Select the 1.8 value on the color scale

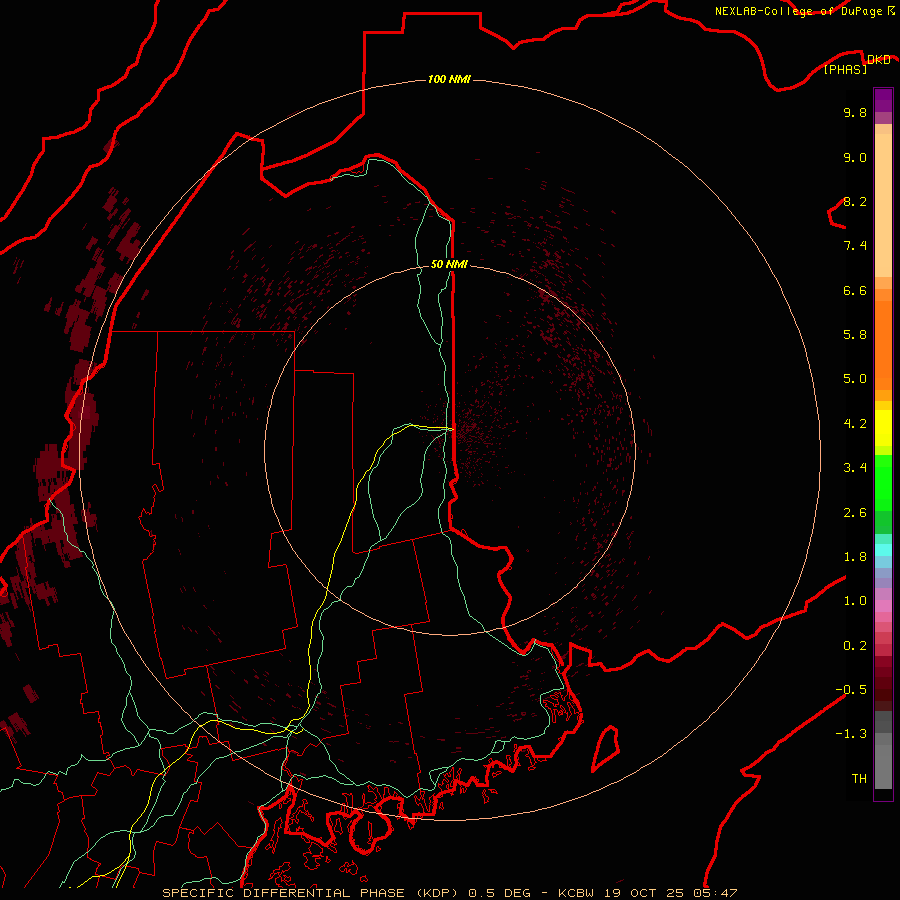pyautogui.click(x=855, y=557)
